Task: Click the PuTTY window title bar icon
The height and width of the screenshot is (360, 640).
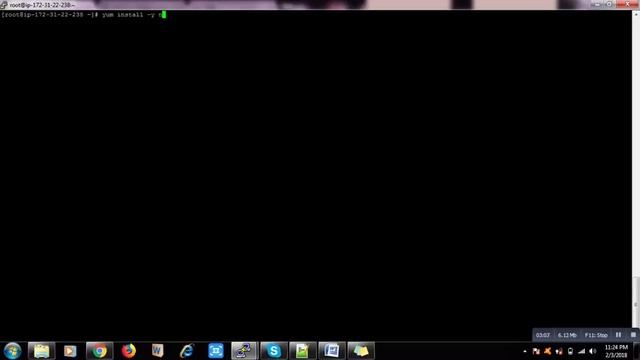Action: coord(4,5)
